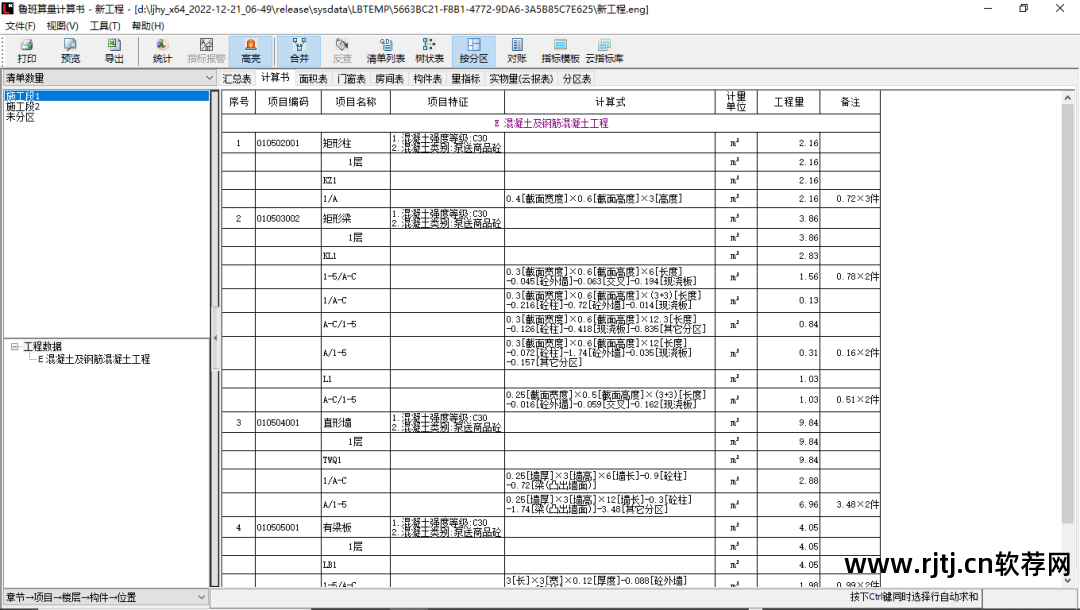The width and height of the screenshot is (1080, 610).
Task: Collapse the 工程数据 tree node
Action: point(15,347)
